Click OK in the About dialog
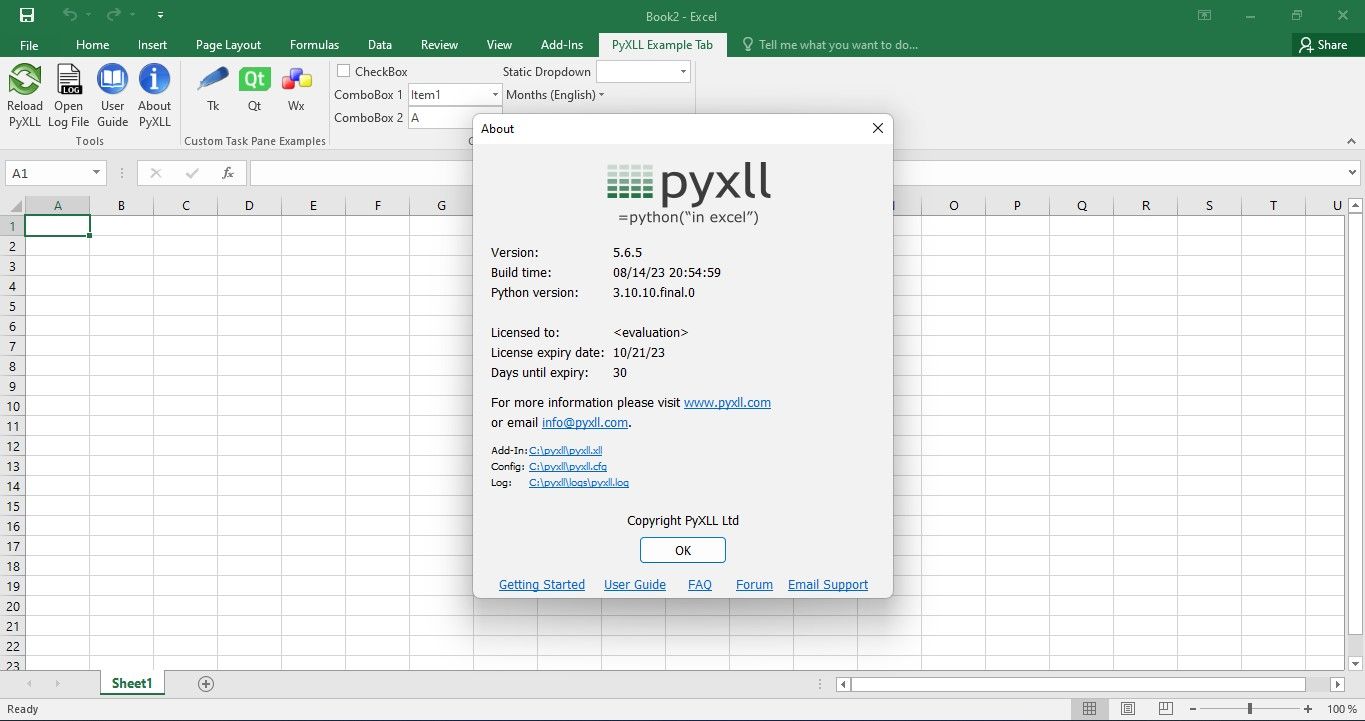The height and width of the screenshot is (721, 1365). 682,550
